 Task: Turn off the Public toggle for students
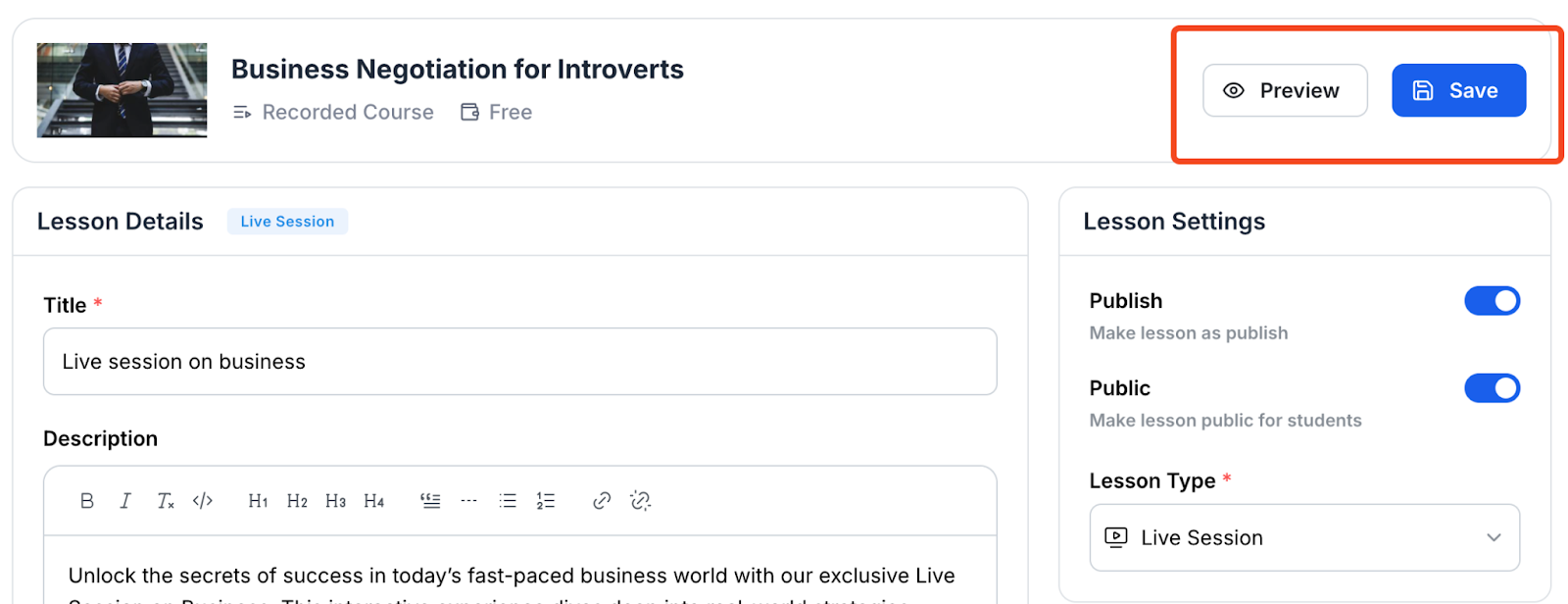[x=1491, y=387]
